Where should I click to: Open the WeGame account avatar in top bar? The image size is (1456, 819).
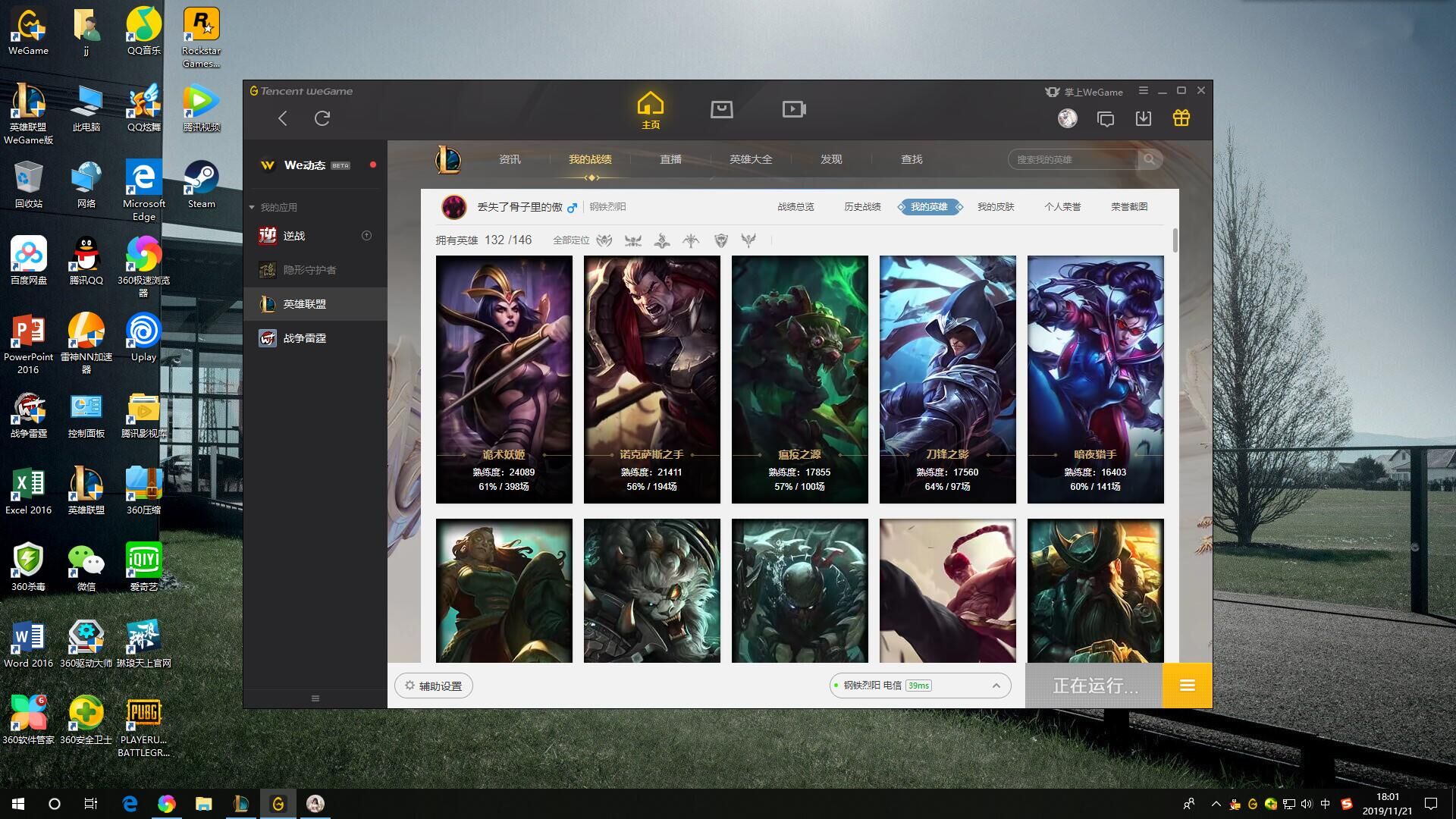click(x=1068, y=118)
